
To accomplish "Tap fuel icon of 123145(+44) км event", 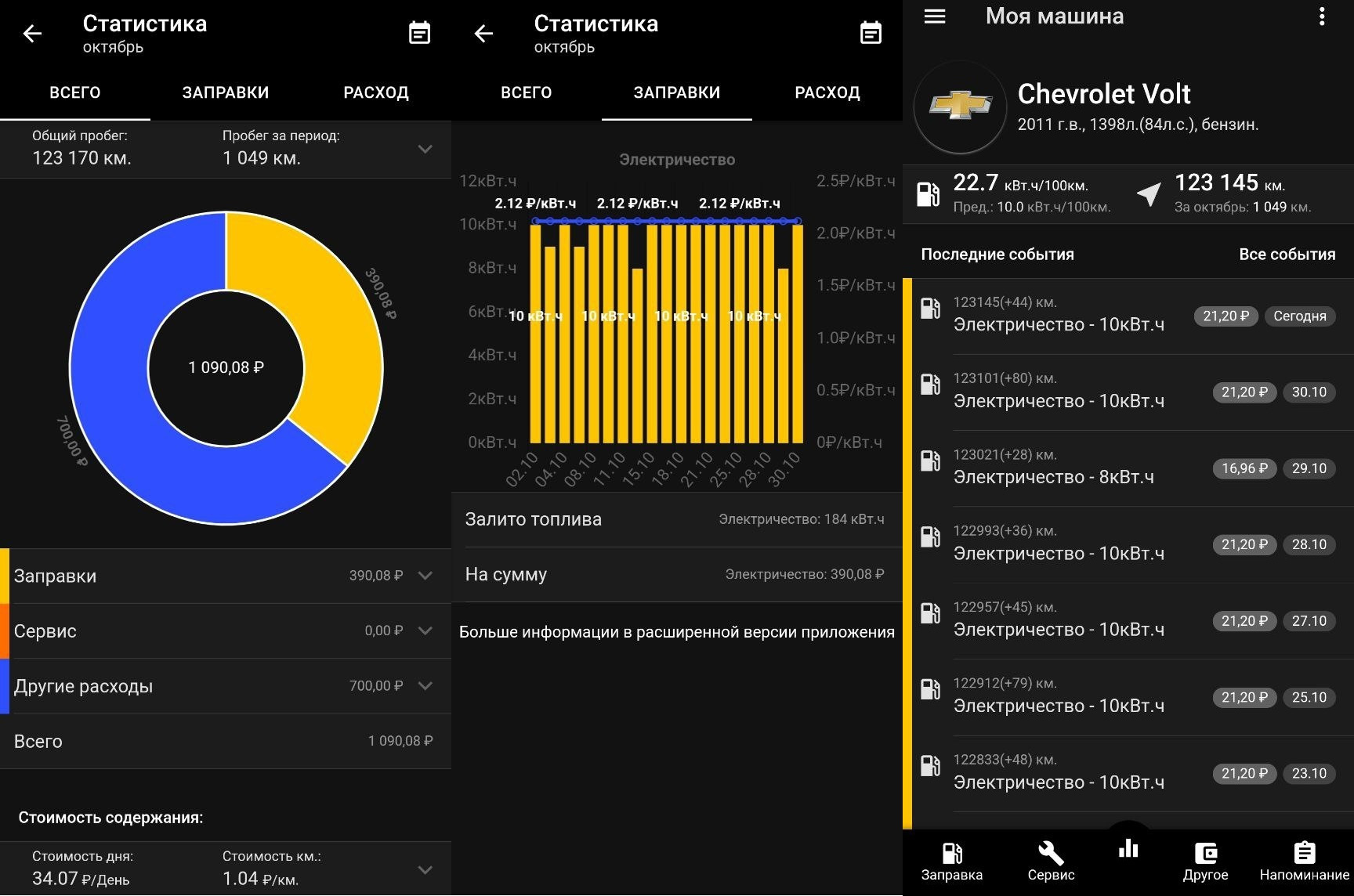I will pos(930,309).
